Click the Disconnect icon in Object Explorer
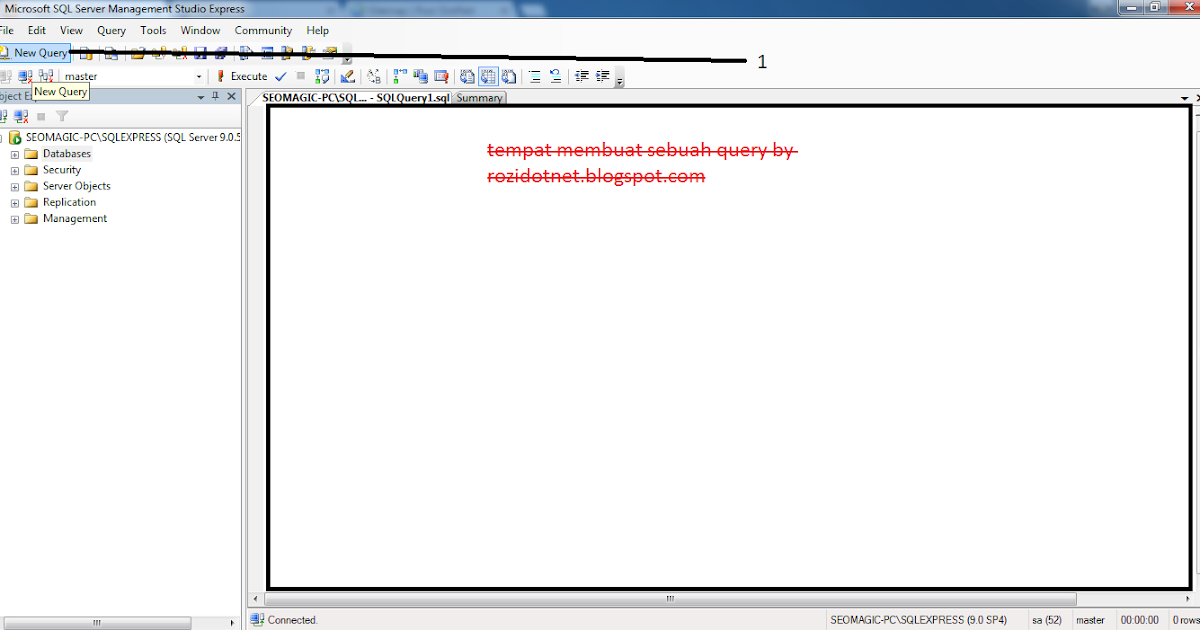The image size is (1200, 630). pos(22,116)
